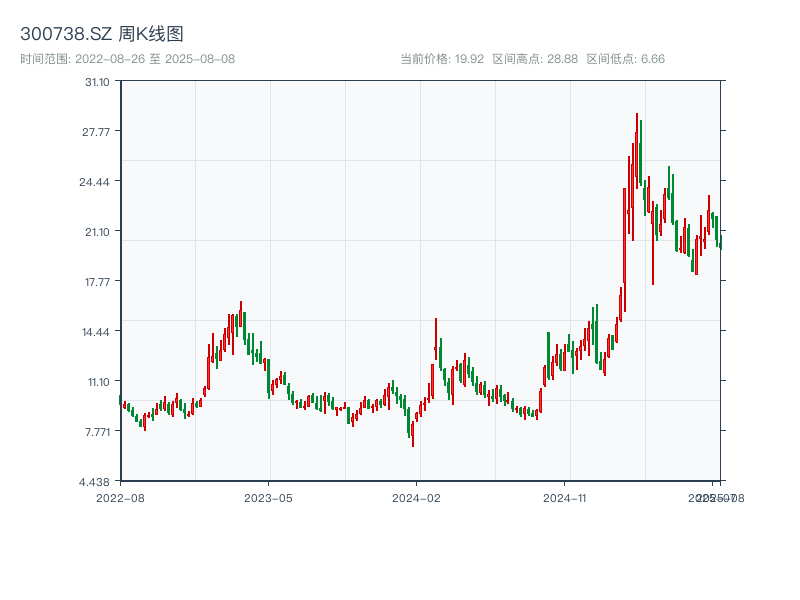Click y-axis label 27.77
Image resolution: width=800 pixels, height=600 pixels.
(x=96, y=132)
